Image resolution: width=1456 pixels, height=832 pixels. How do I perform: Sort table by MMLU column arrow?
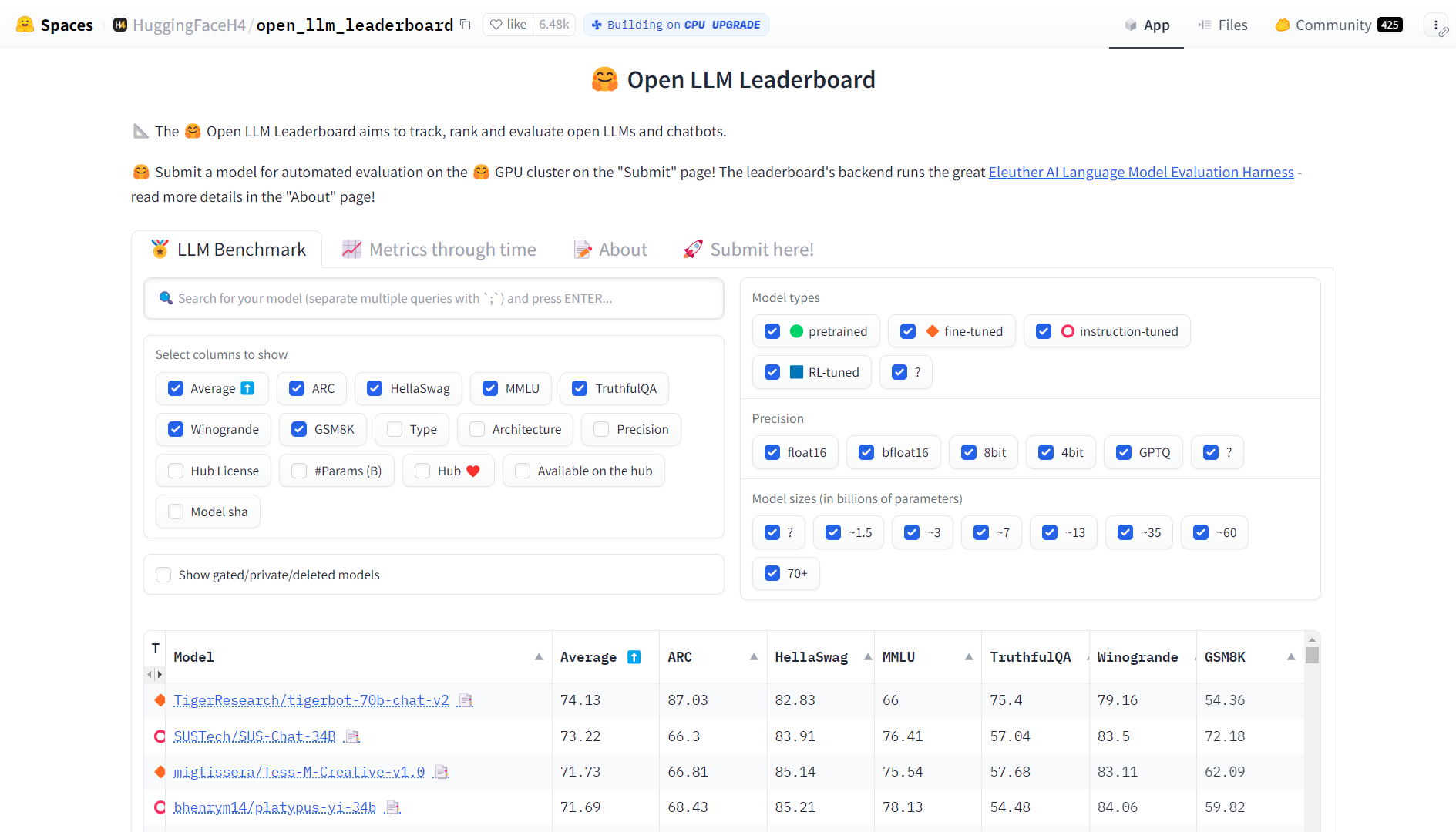969,657
